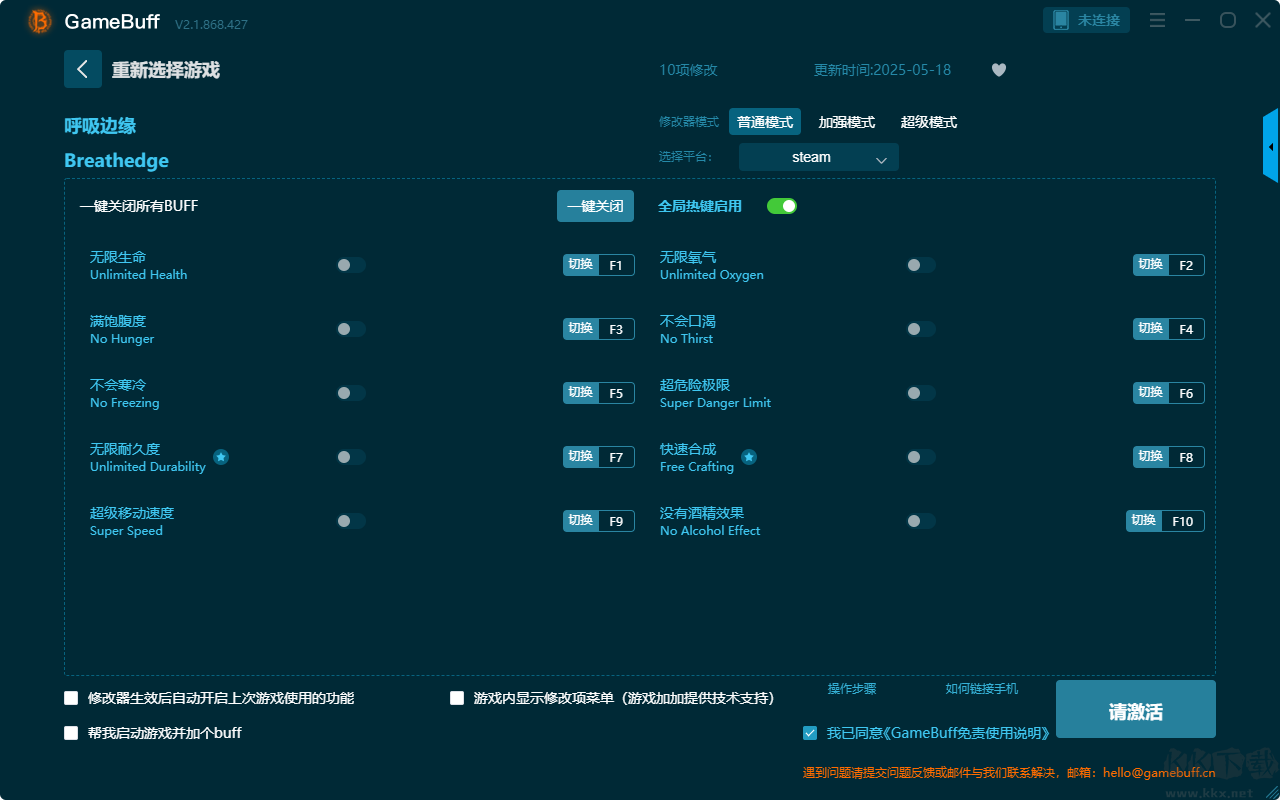The width and height of the screenshot is (1280, 800).
Task: Click the GameBuff logo icon
Action: click(x=40, y=21)
